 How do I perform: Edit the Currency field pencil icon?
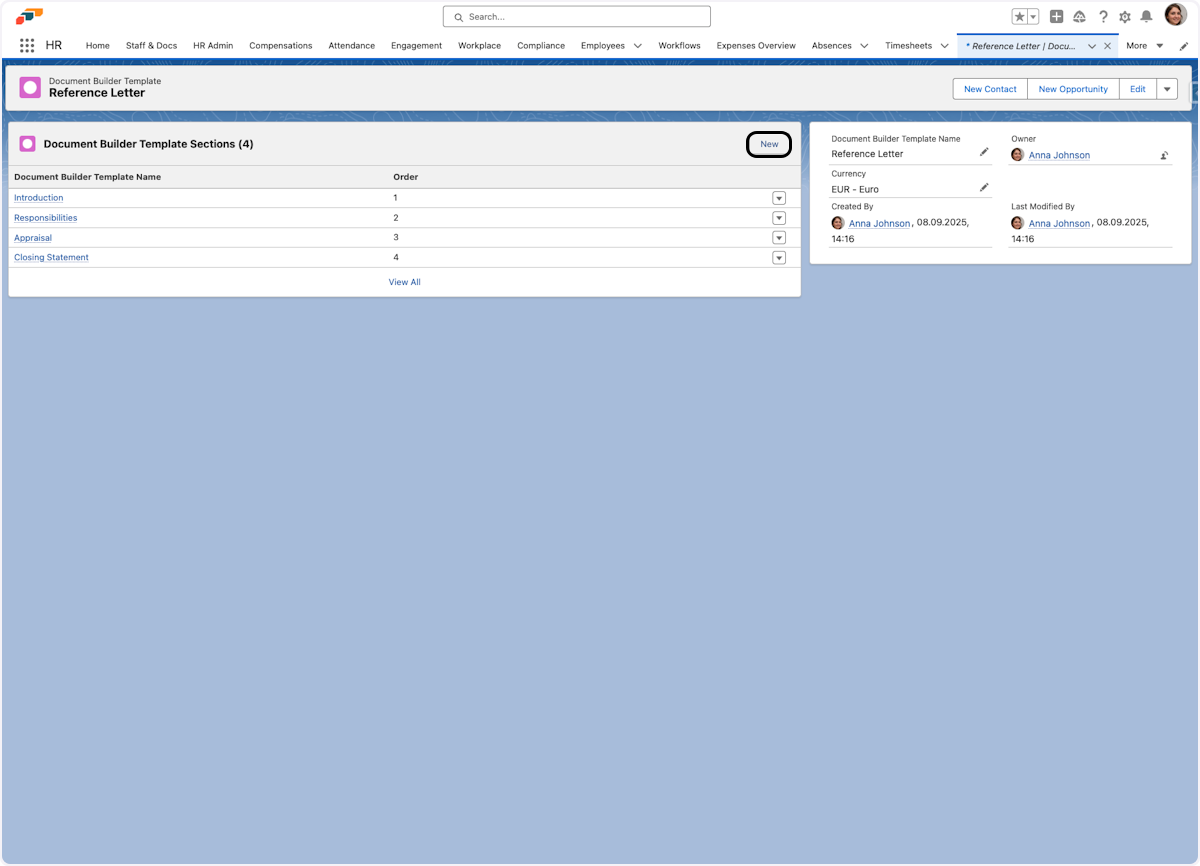[x=984, y=187]
